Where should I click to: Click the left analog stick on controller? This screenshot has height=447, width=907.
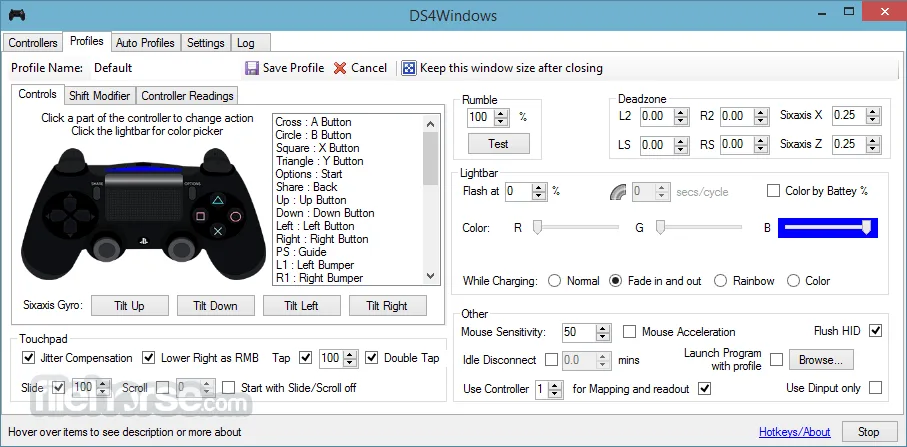(108, 249)
